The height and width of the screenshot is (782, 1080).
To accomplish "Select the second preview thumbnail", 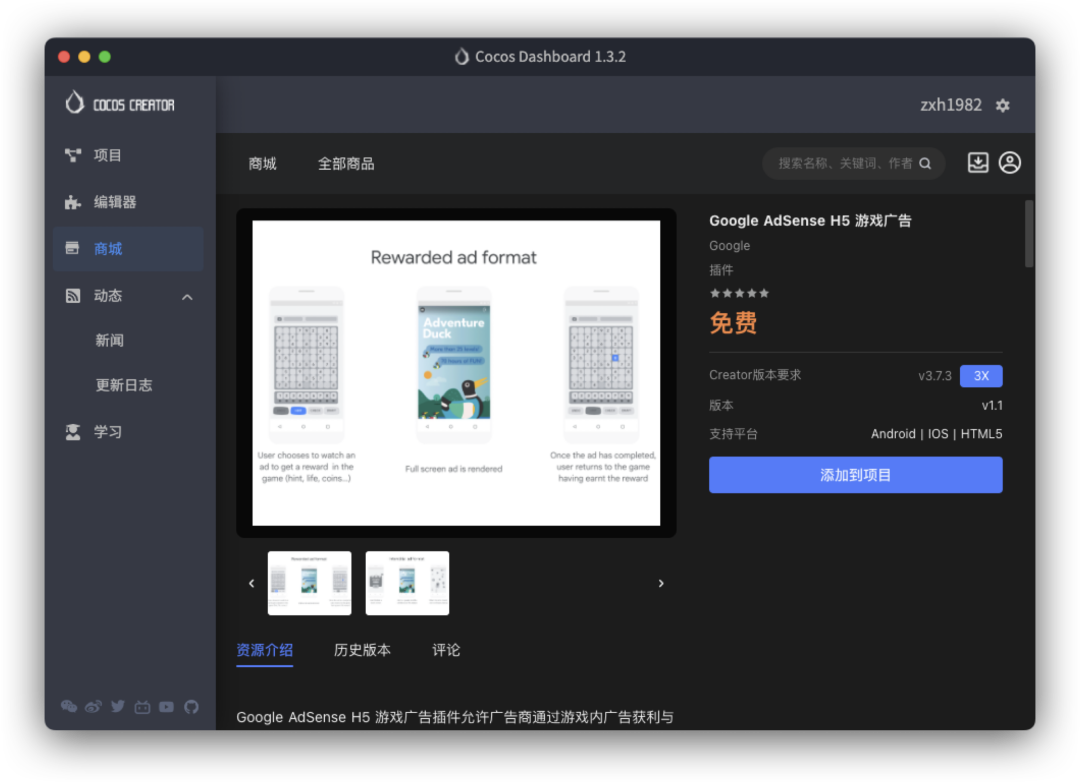I will pos(407,583).
